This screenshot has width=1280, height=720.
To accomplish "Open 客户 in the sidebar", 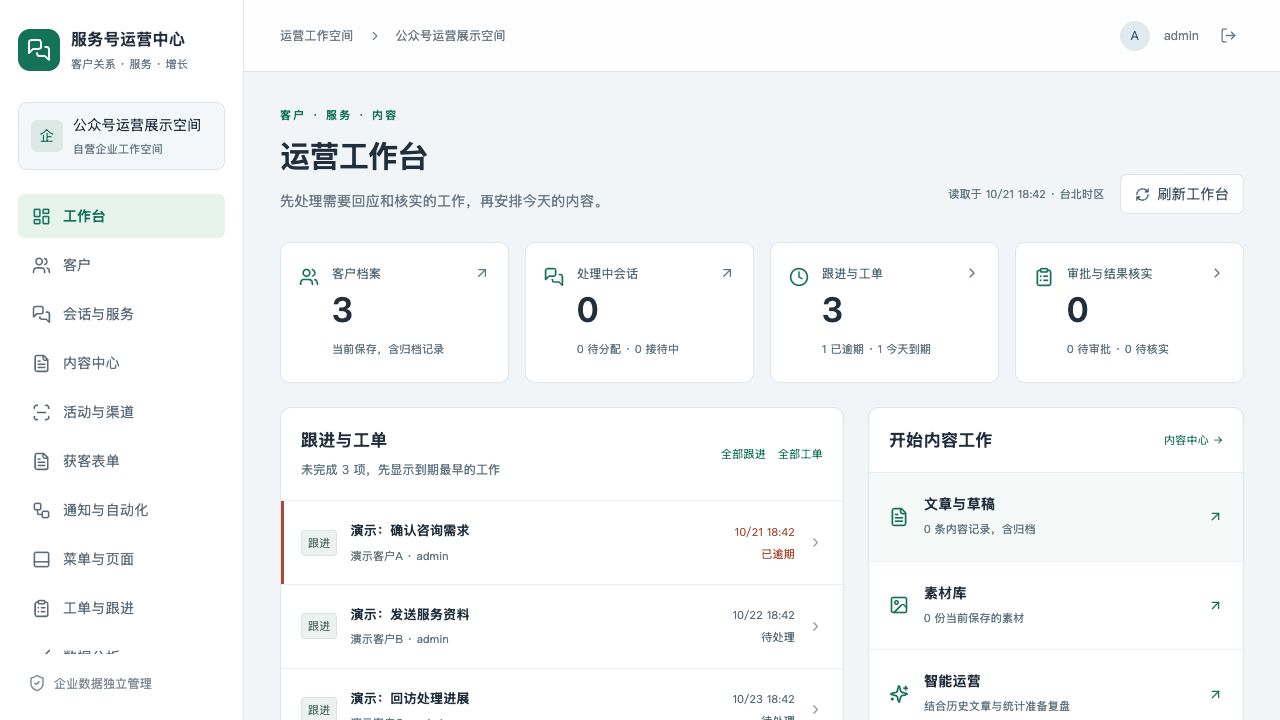I will (121, 265).
